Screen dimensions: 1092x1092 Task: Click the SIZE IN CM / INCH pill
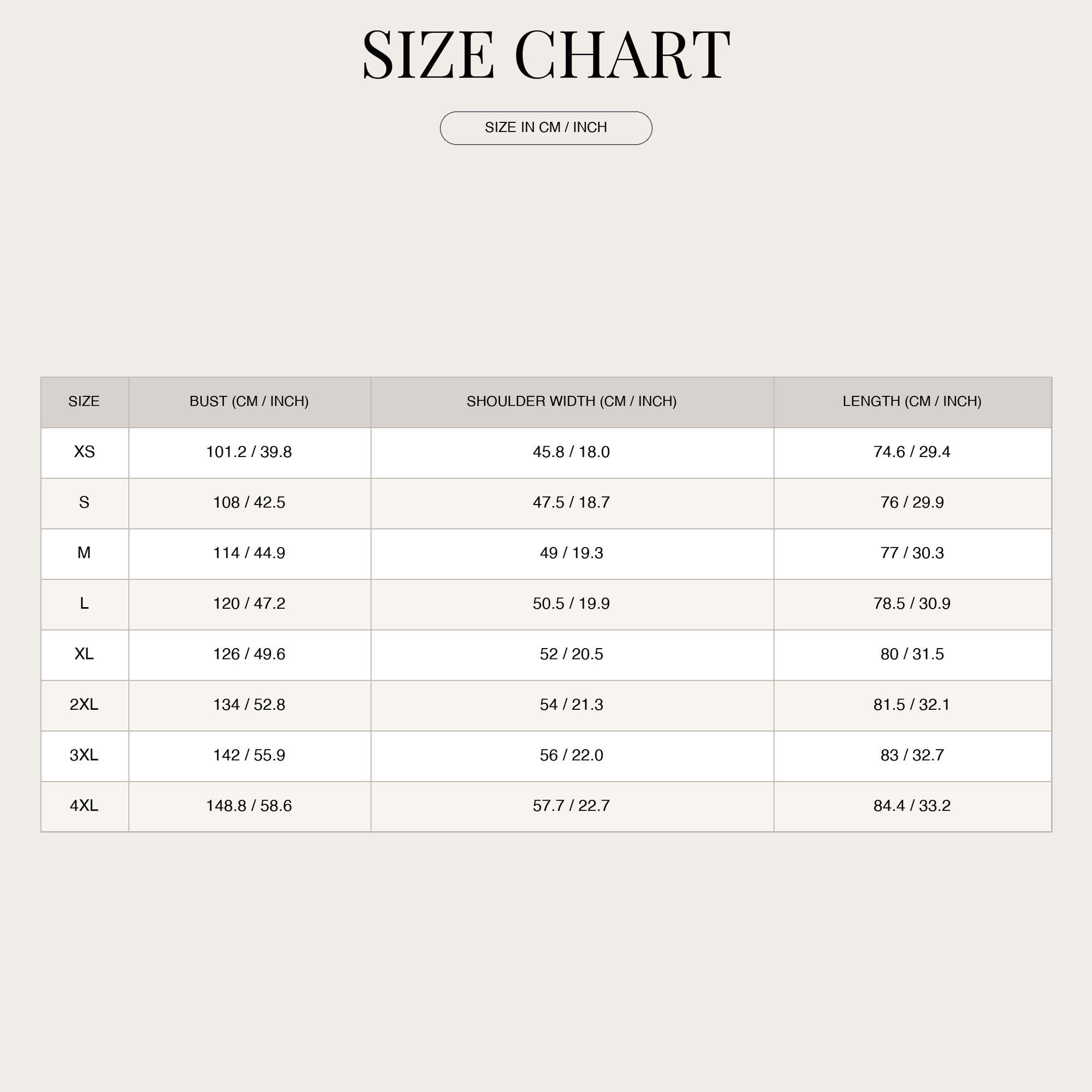pyautogui.click(x=546, y=128)
